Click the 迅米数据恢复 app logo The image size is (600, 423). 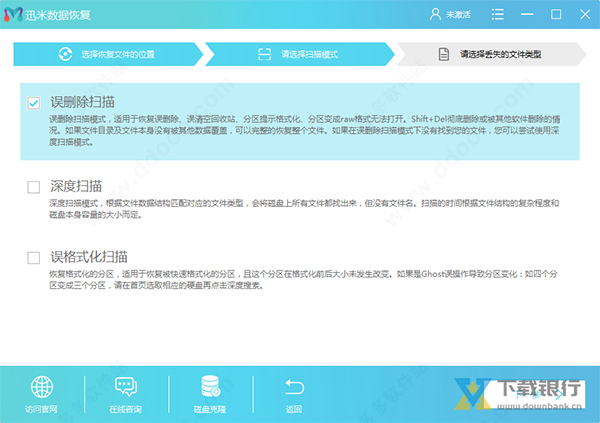(x=13, y=15)
